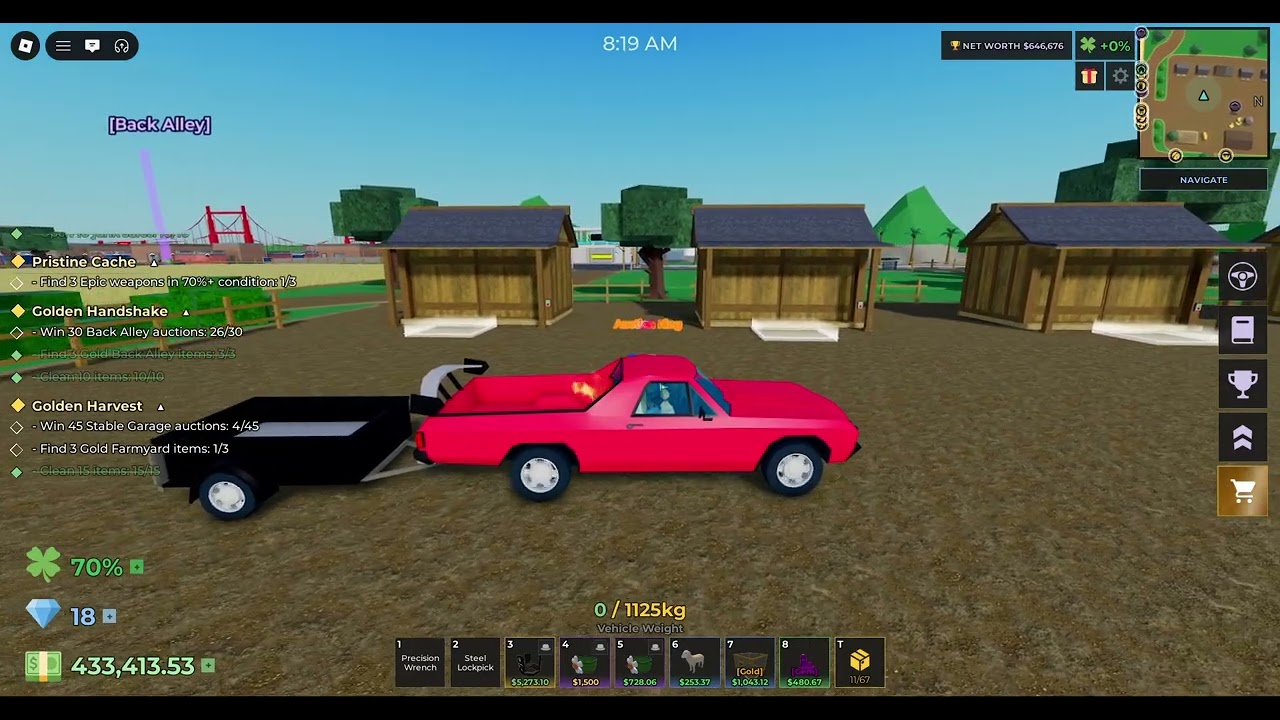Screen dimensions: 1280x720
Task: Open the chat bubble icon
Action: (x=92, y=46)
